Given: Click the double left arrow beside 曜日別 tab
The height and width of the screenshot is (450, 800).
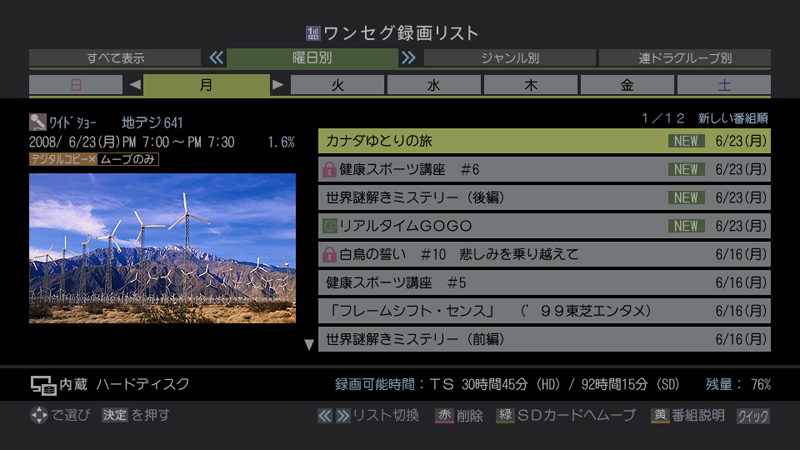Looking at the screenshot, I should (x=216, y=58).
